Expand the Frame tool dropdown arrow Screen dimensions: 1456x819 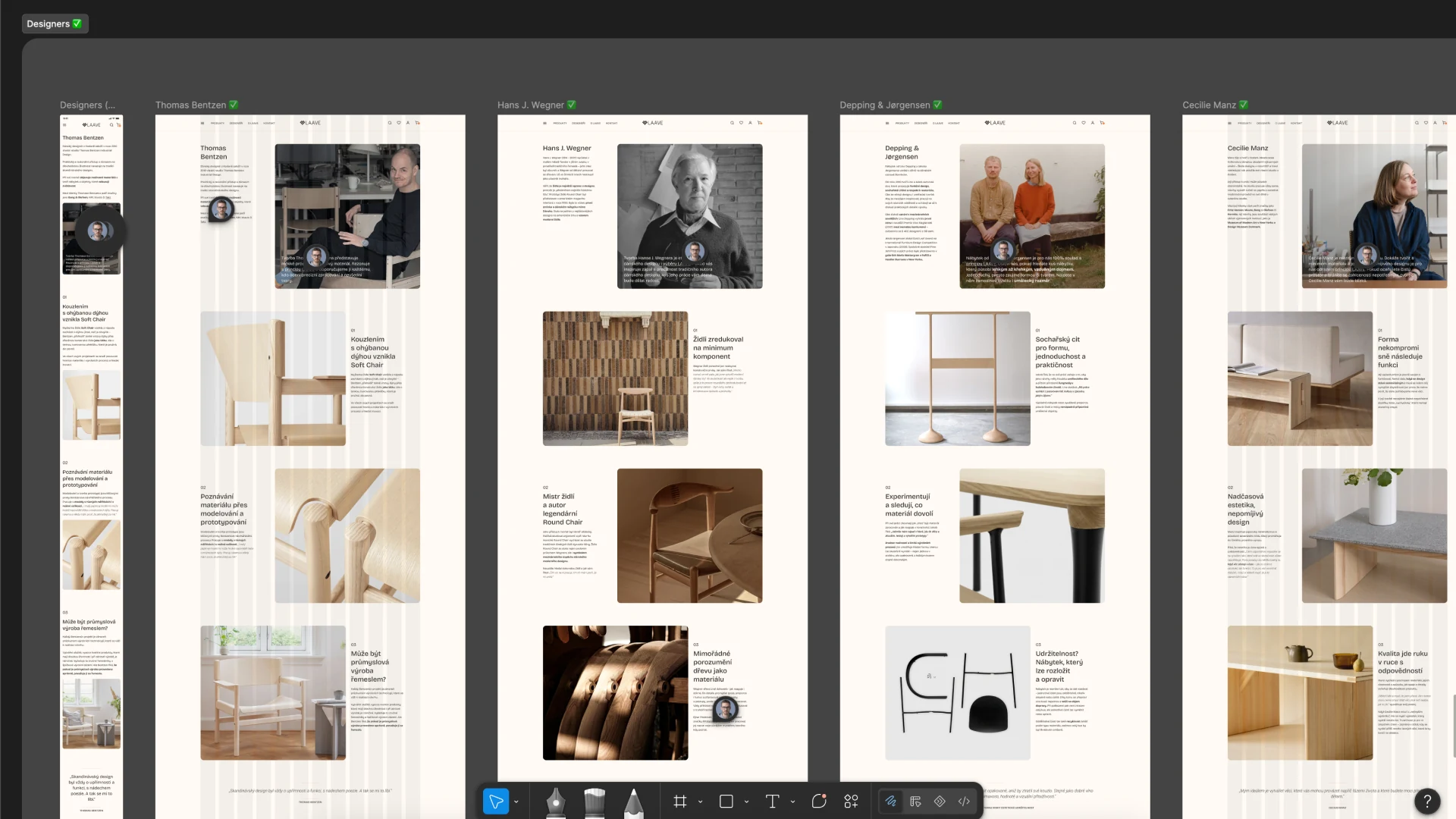[x=700, y=802]
